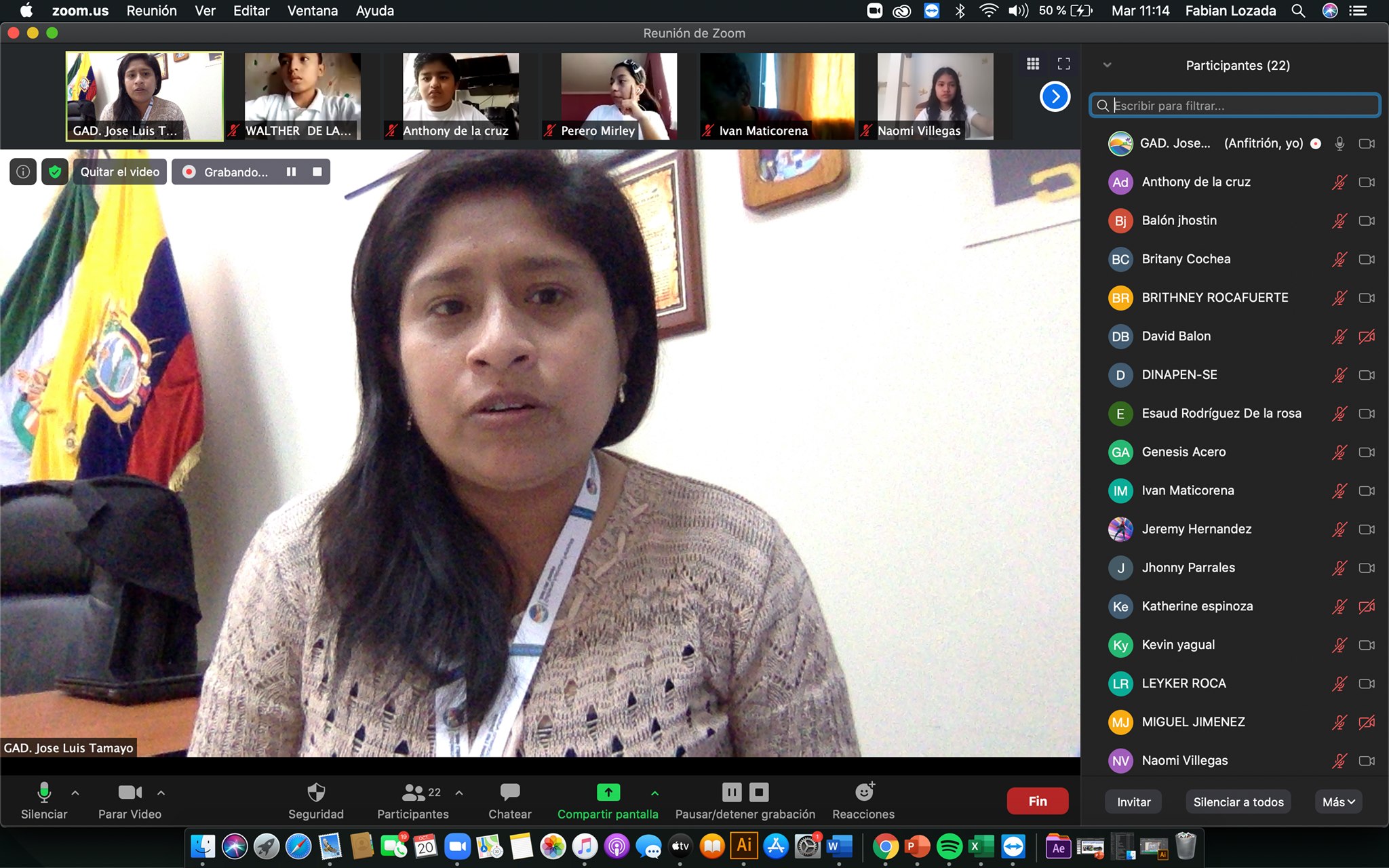Image resolution: width=1389 pixels, height=868 pixels.
Task: Open the Ventana menu
Action: pos(312,11)
